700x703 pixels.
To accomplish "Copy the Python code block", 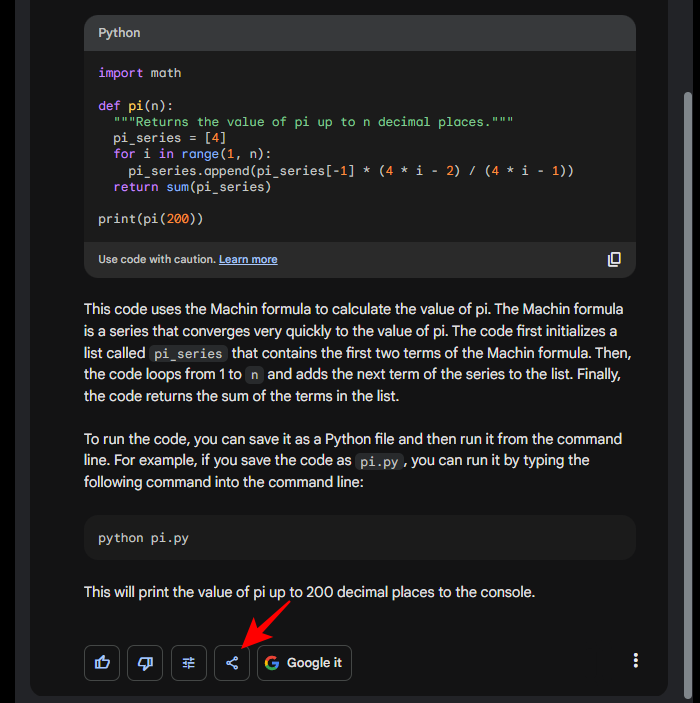I will coord(614,260).
